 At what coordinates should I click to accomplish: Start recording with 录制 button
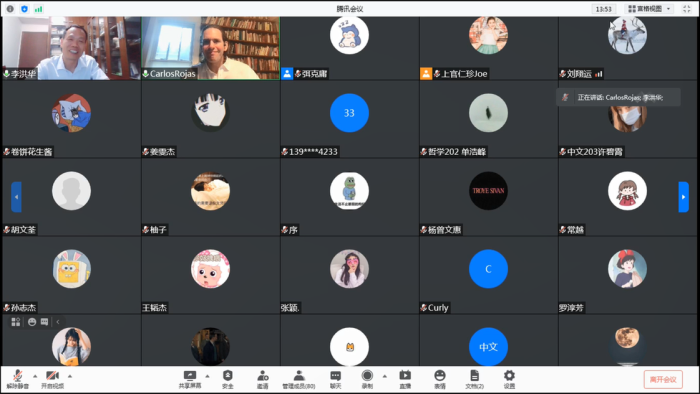point(367,379)
